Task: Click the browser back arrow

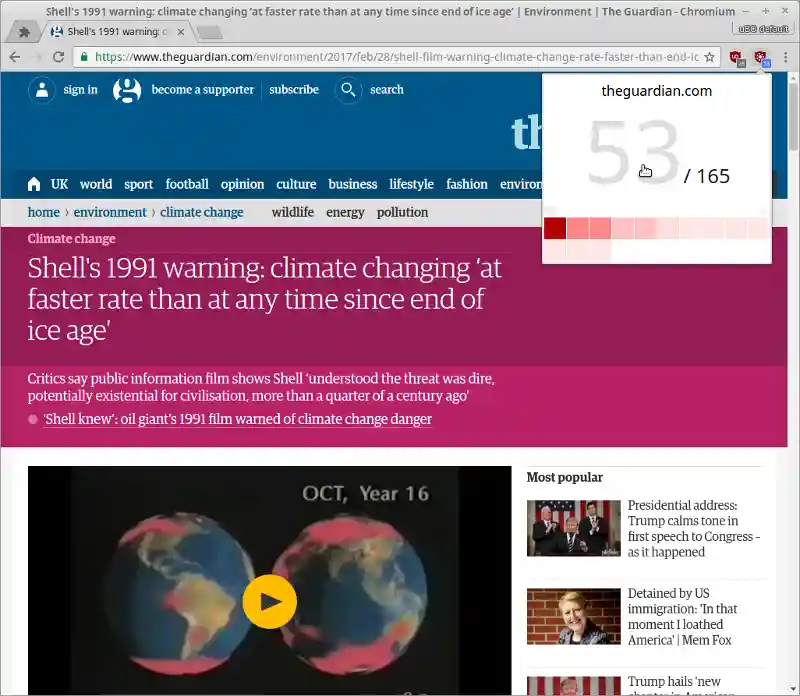Action: coord(15,57)
